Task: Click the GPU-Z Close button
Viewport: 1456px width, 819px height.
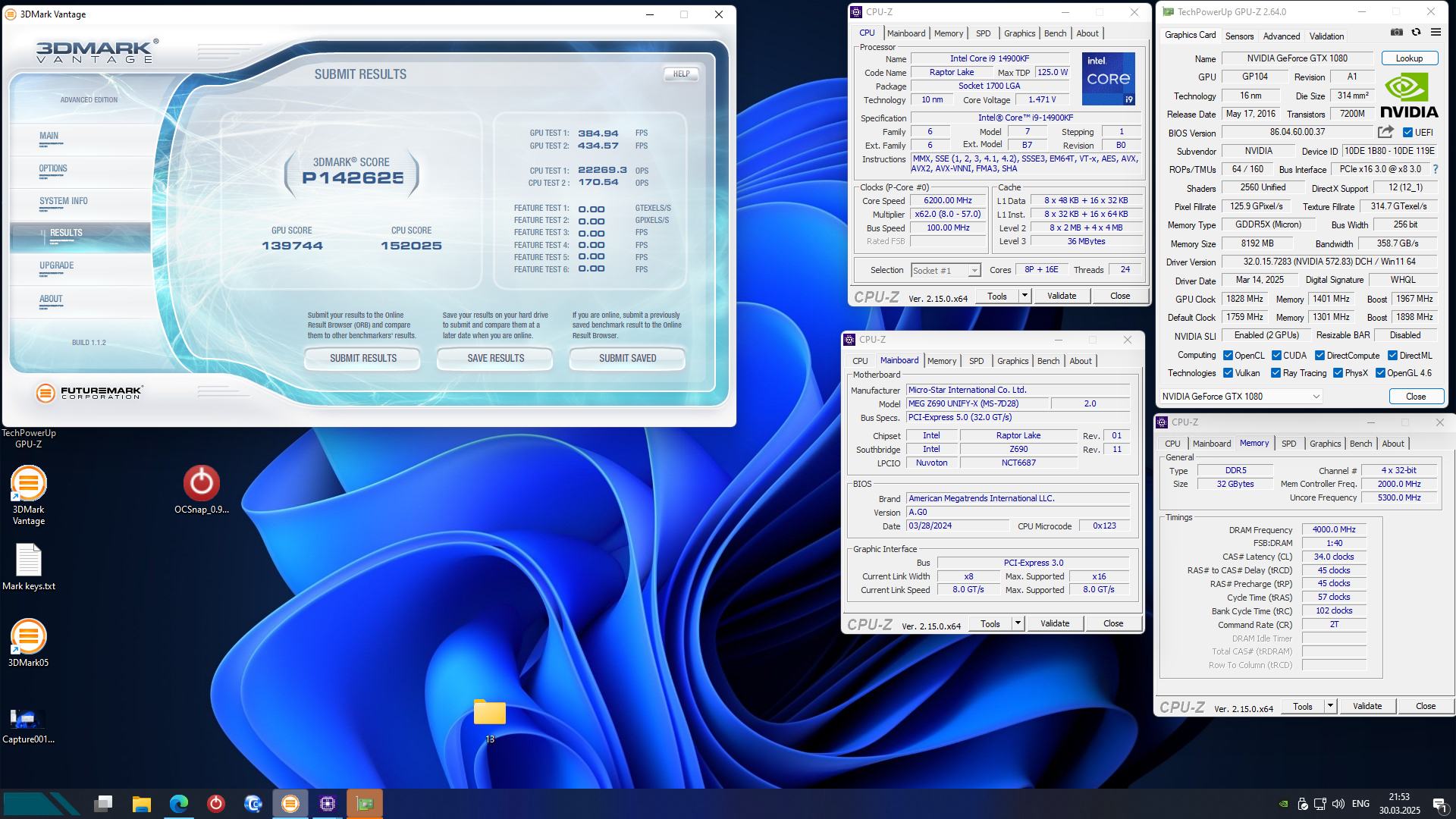Action: (1415, 396)
